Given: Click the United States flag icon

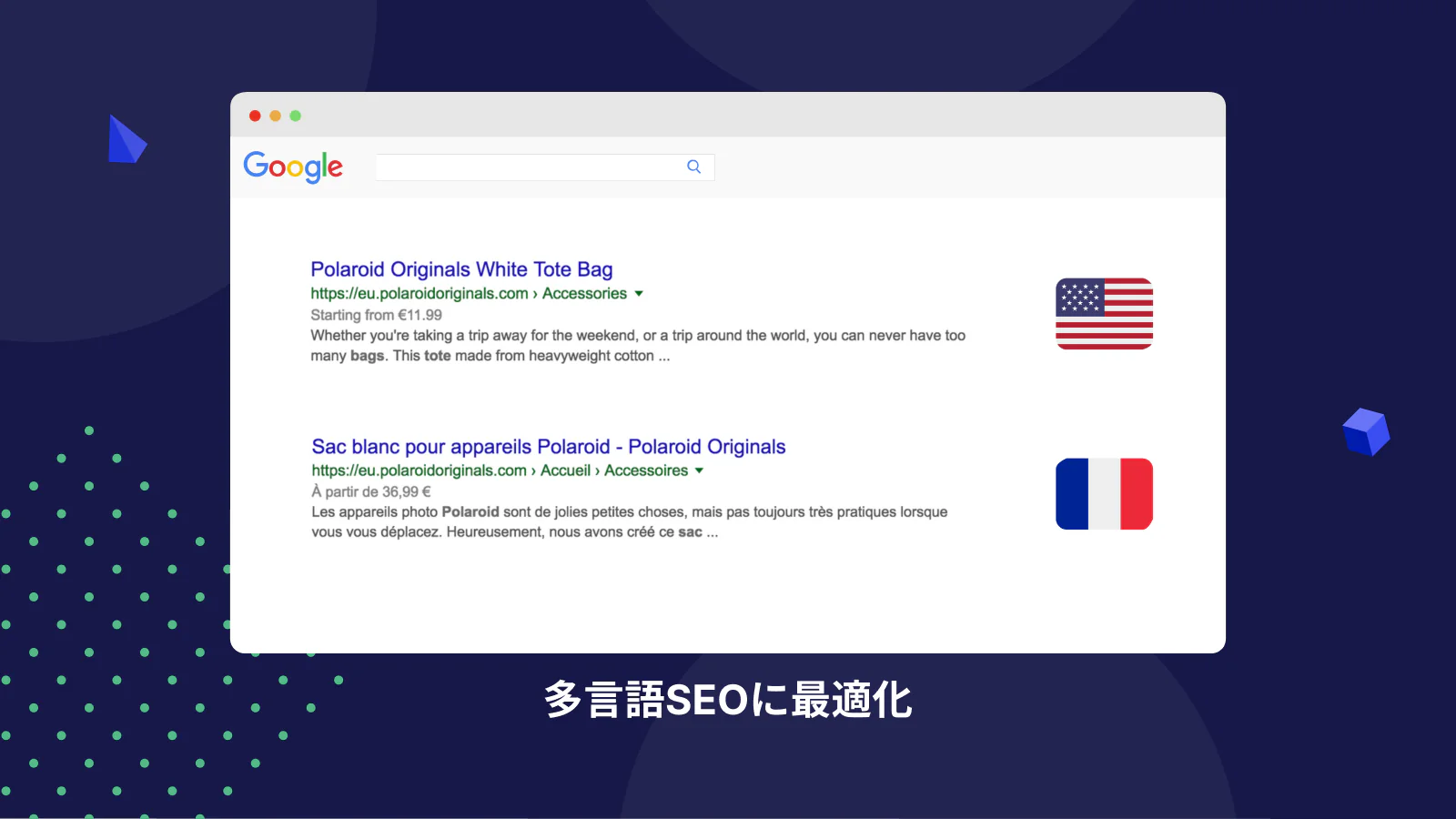Looking at the screenshot, I should click(1104, 314).
